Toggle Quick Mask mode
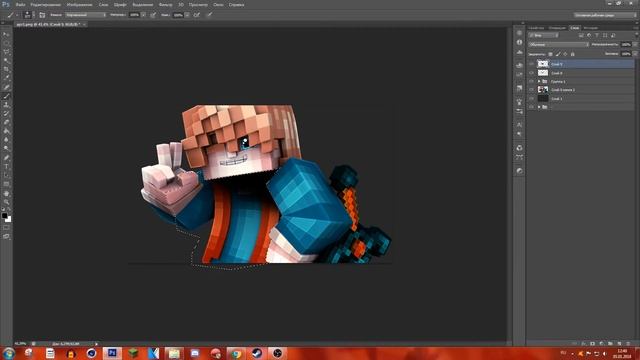 [6, 228]
